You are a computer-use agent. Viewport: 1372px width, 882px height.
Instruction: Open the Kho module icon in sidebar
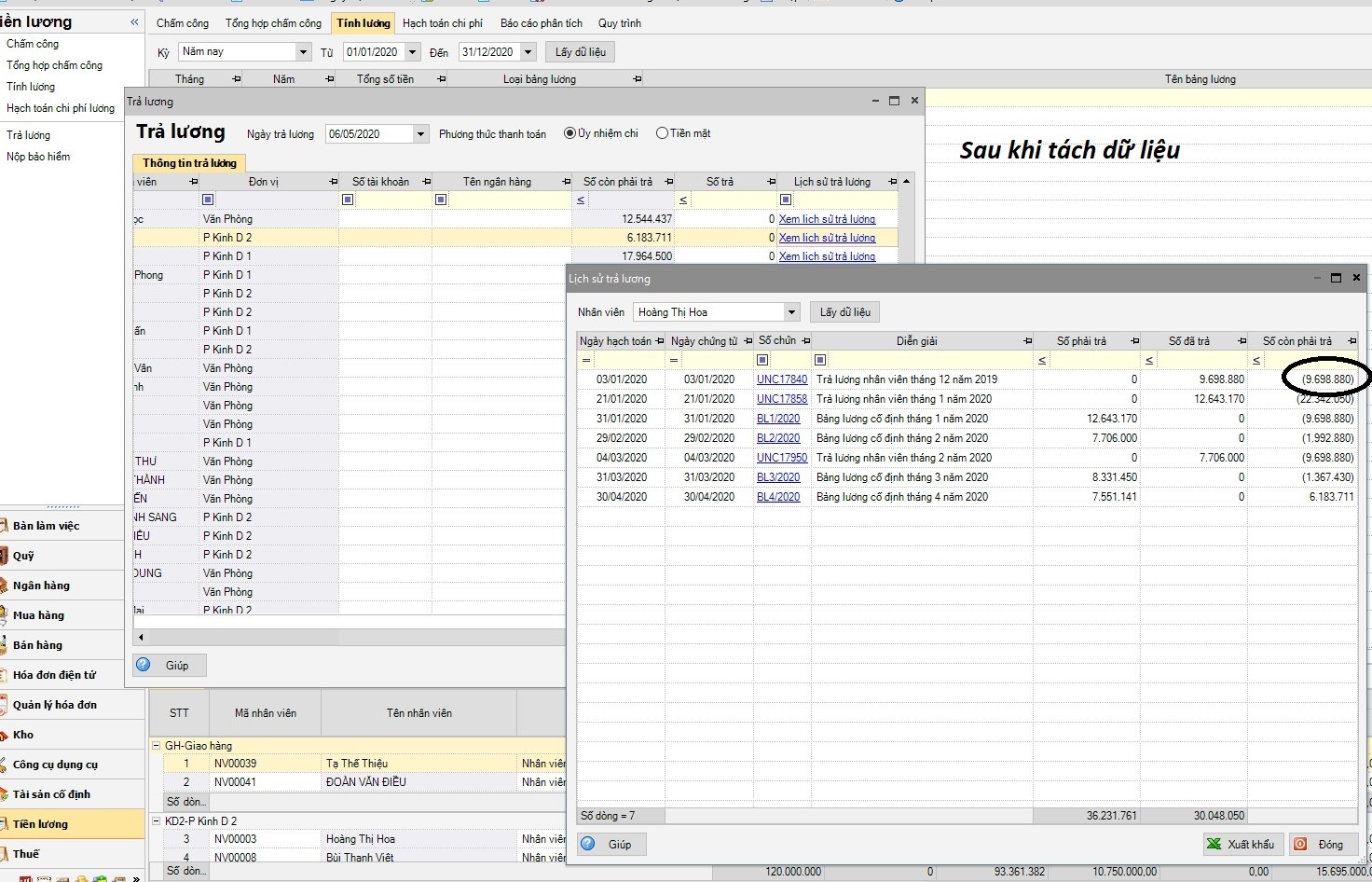(5, 735)
